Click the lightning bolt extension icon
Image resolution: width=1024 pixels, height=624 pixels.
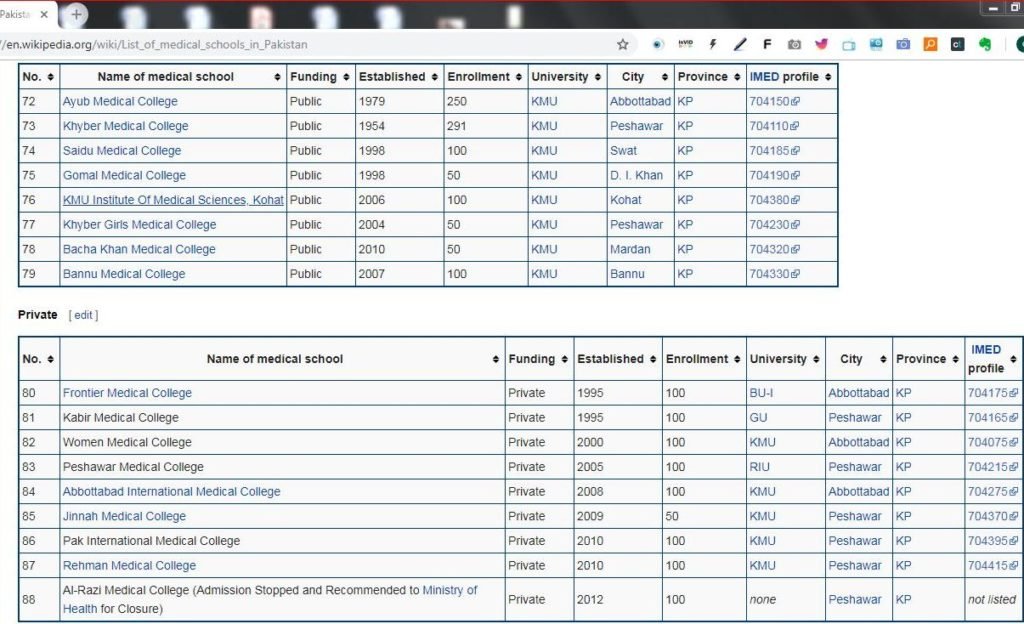712,44
